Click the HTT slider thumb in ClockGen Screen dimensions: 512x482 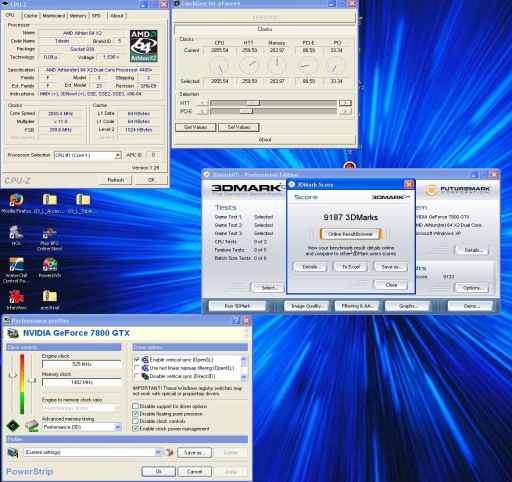point(253,103)
